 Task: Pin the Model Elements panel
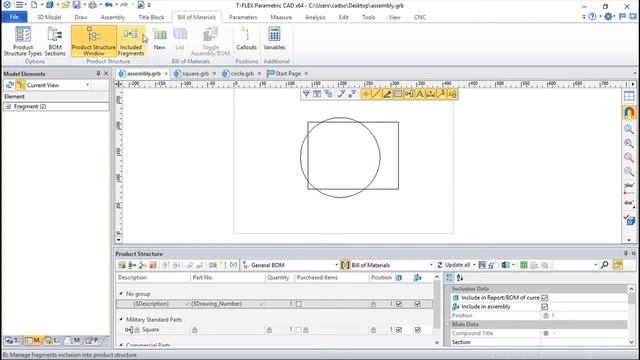[x=98, y=73]
